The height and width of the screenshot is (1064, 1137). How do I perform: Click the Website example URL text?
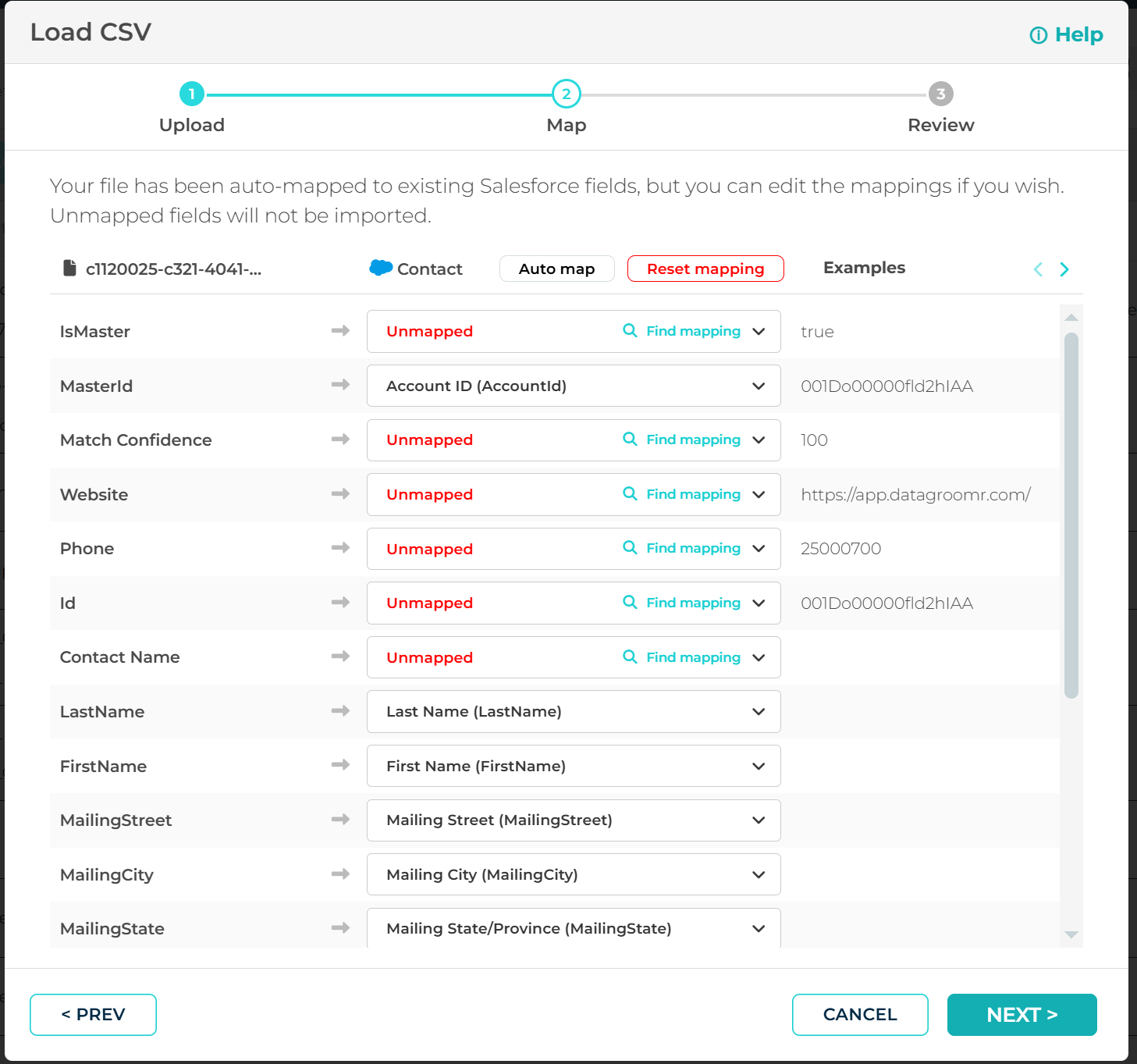(915, 494)
